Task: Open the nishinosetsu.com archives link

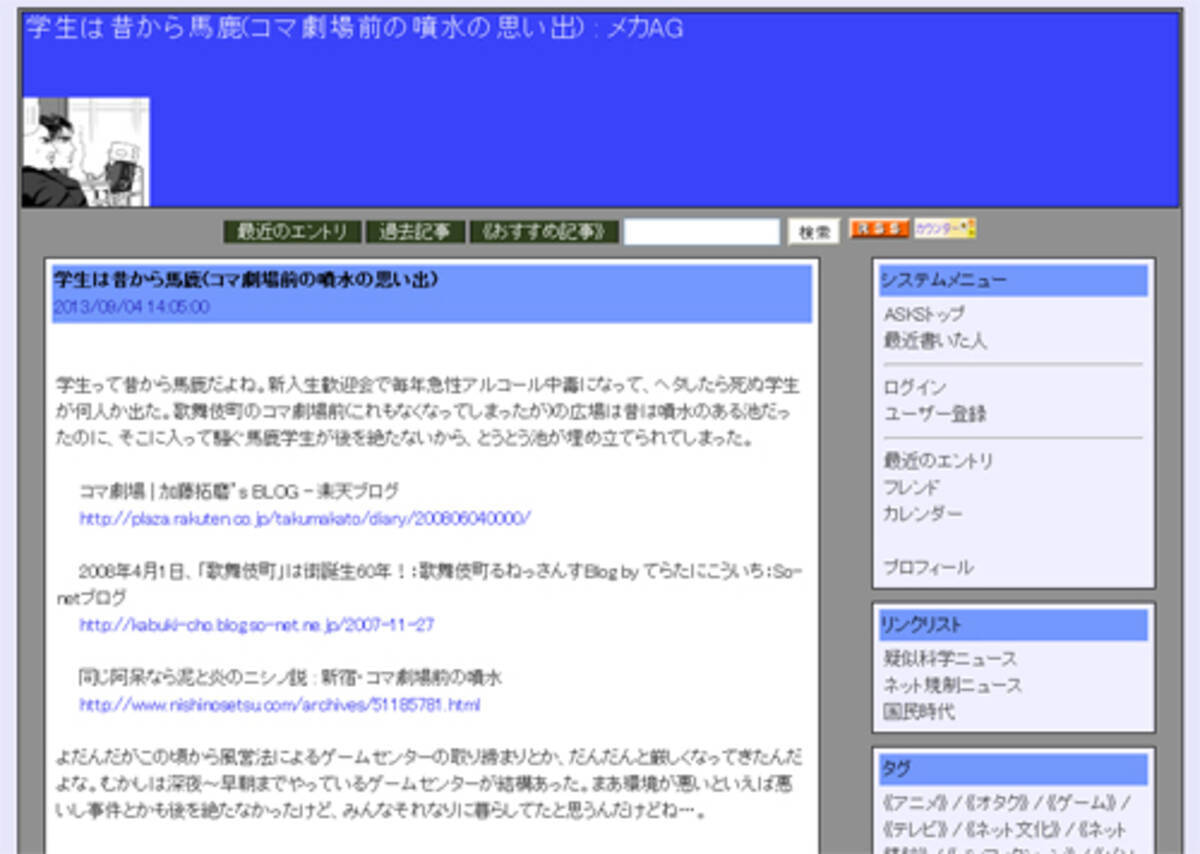Action: [x=279, y=705]
